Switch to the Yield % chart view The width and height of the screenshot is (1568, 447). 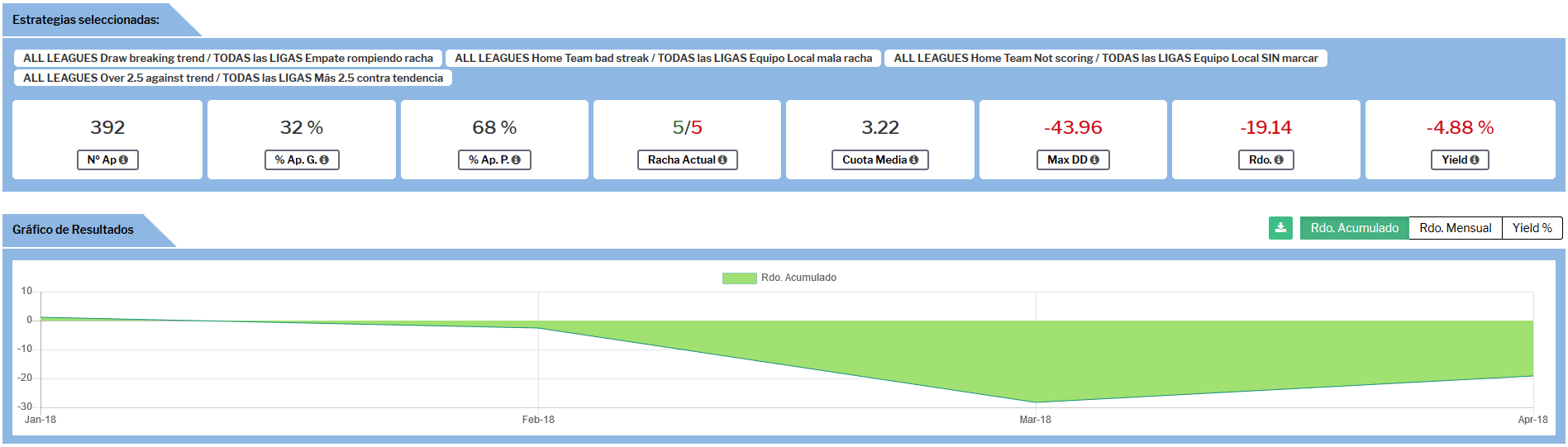click(1532, 228)
